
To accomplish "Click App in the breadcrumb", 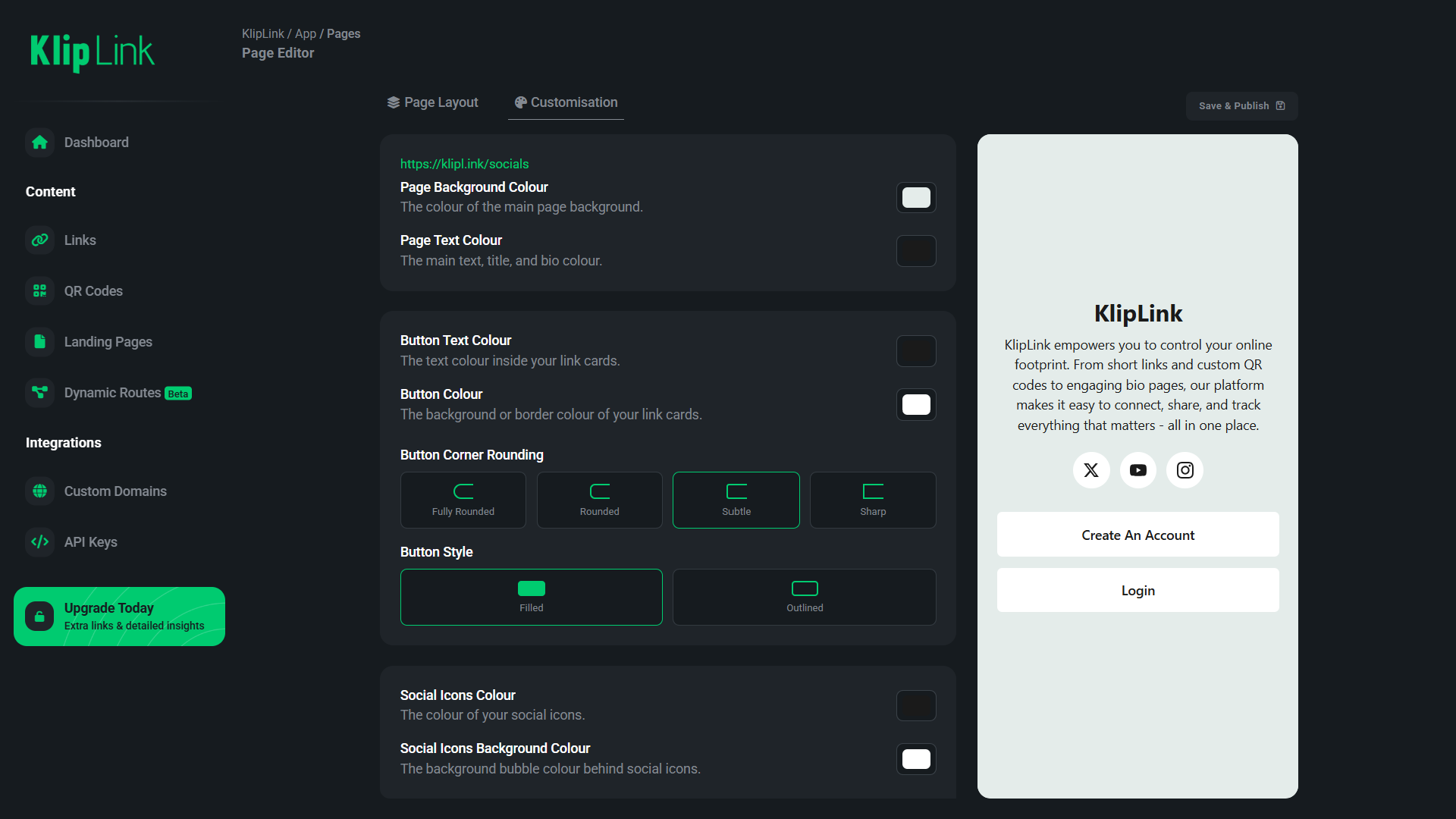I will point(306,34).
